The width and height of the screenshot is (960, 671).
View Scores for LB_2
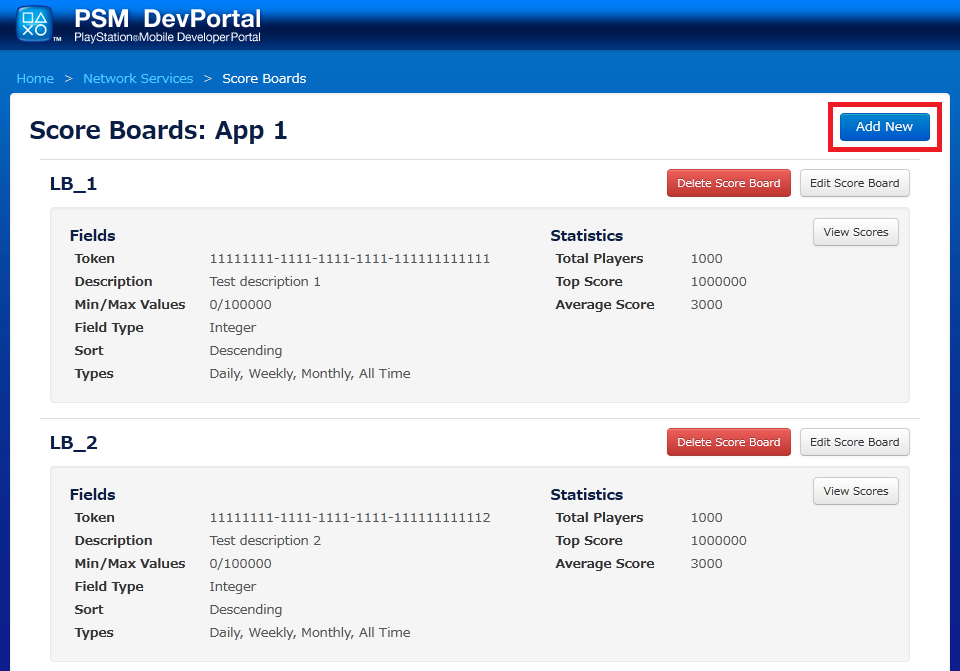click(855, 491)
